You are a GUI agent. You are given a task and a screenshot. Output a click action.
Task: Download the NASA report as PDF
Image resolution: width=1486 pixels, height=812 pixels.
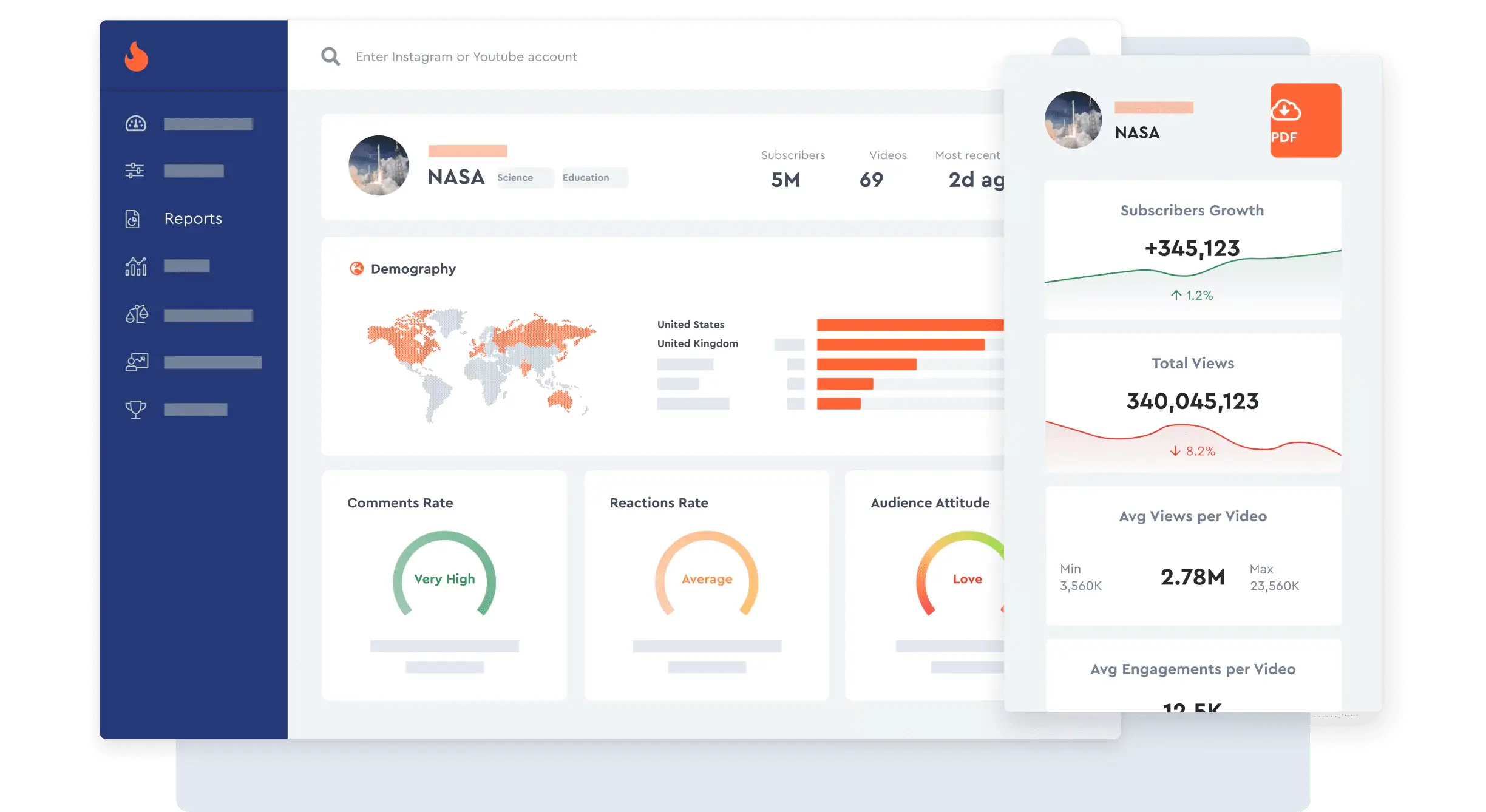click(1305, 120)
